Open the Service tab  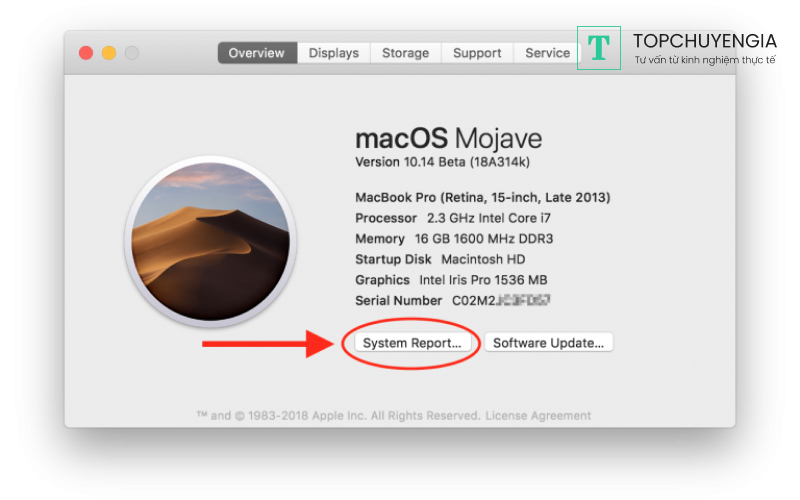coord(547,53)
